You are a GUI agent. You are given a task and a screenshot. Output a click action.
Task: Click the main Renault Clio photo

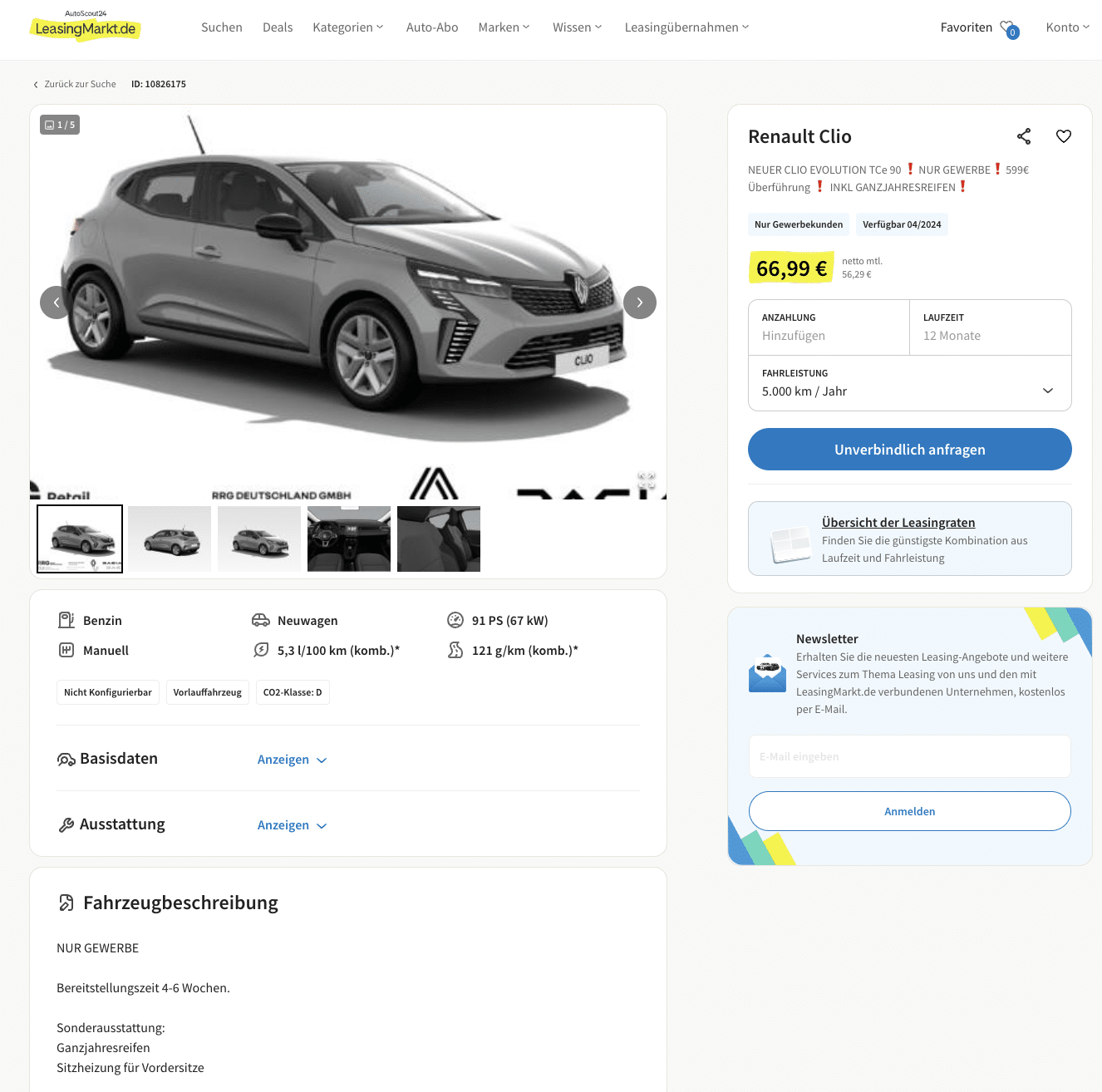(348, 303)
